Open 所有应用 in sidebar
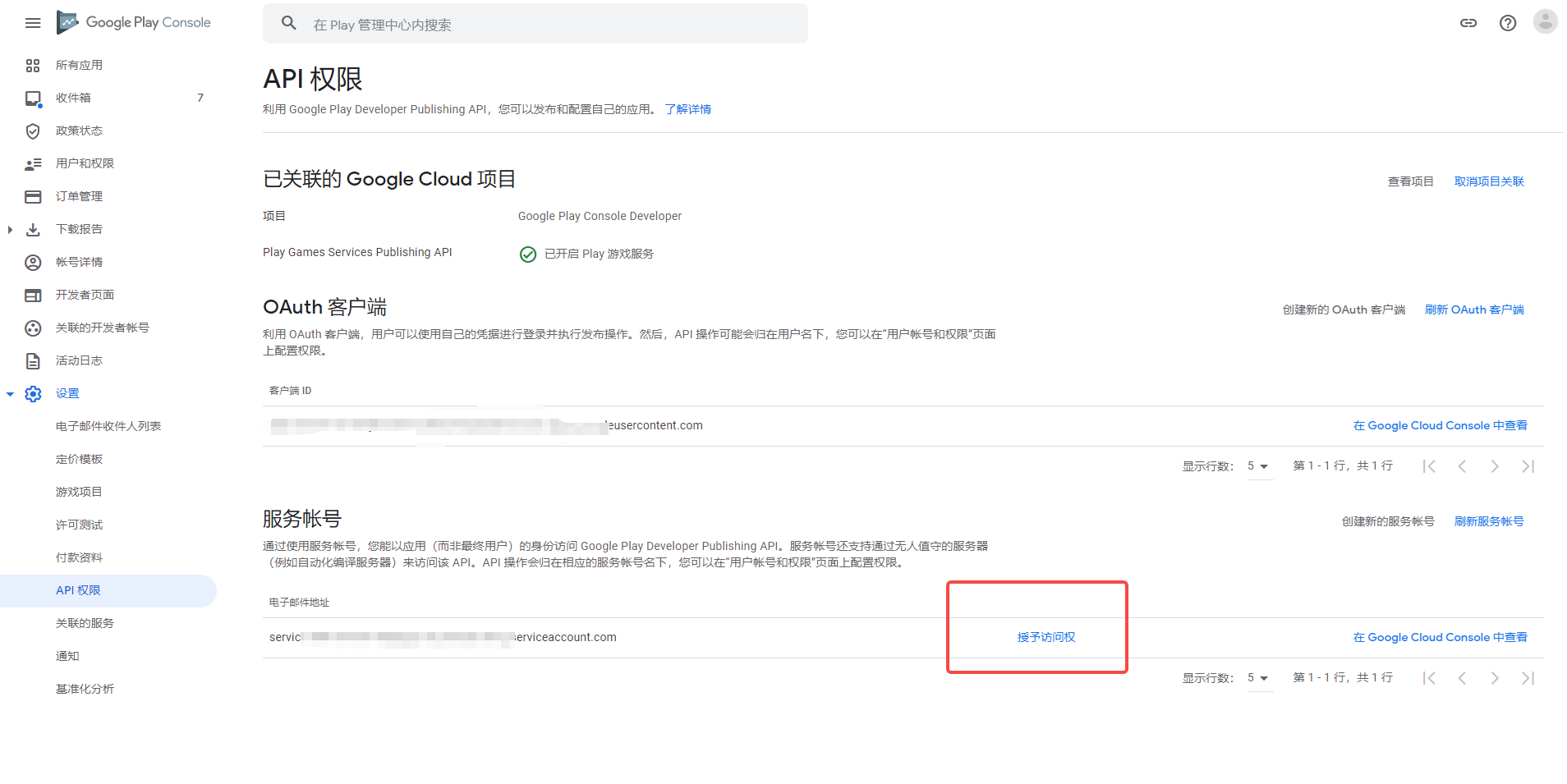Screen dimensions: 1567x784 [x=79, y=66]
